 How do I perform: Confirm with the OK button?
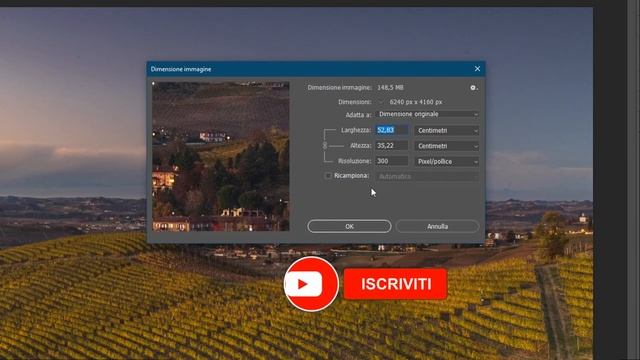(x=349, y=227)
